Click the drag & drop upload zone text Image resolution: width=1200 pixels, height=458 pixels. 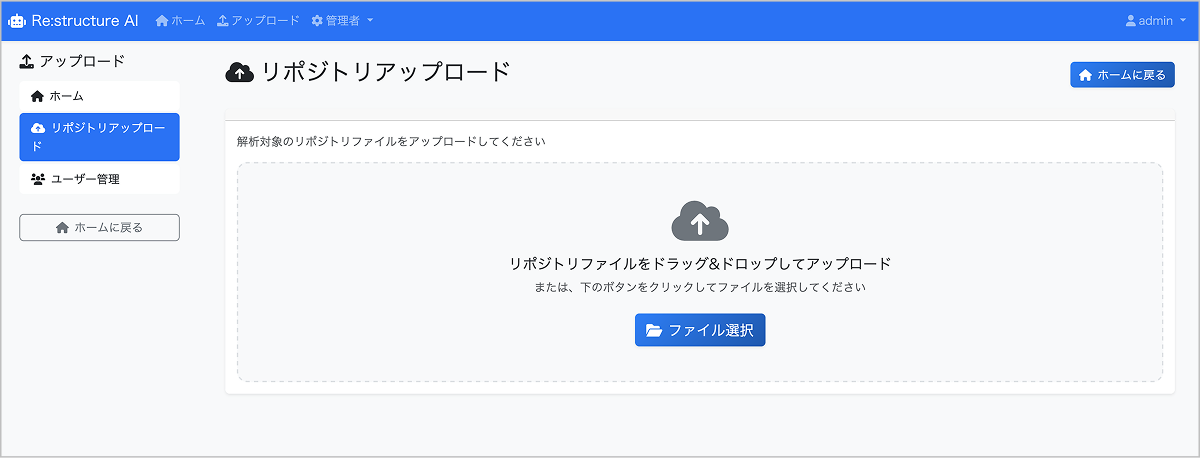tap(700, 264)
